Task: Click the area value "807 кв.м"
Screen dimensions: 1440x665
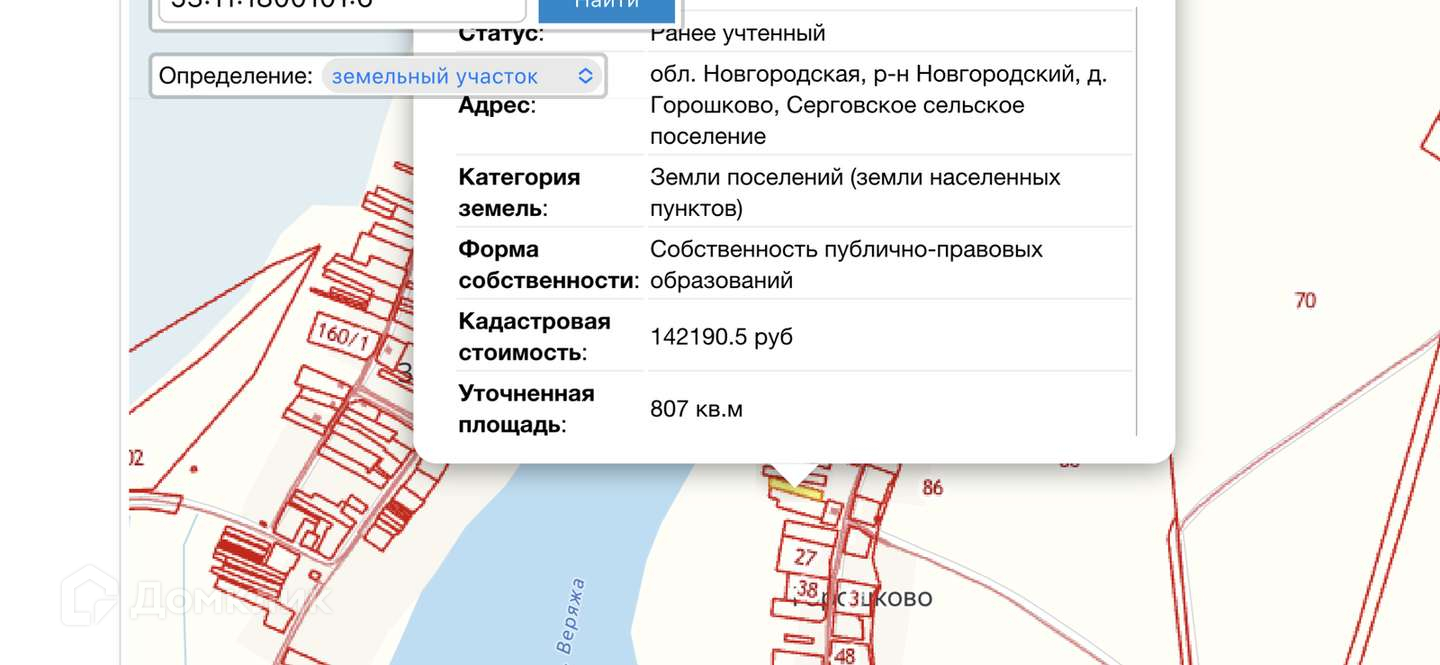Action: click(x=696, y=409)
